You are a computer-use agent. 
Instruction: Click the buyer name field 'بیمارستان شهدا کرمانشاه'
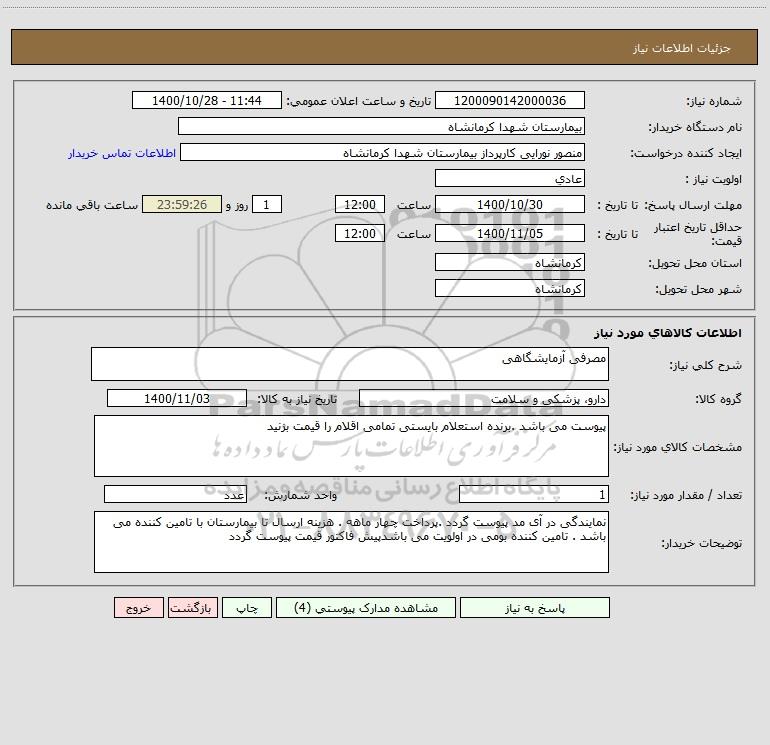381,126
